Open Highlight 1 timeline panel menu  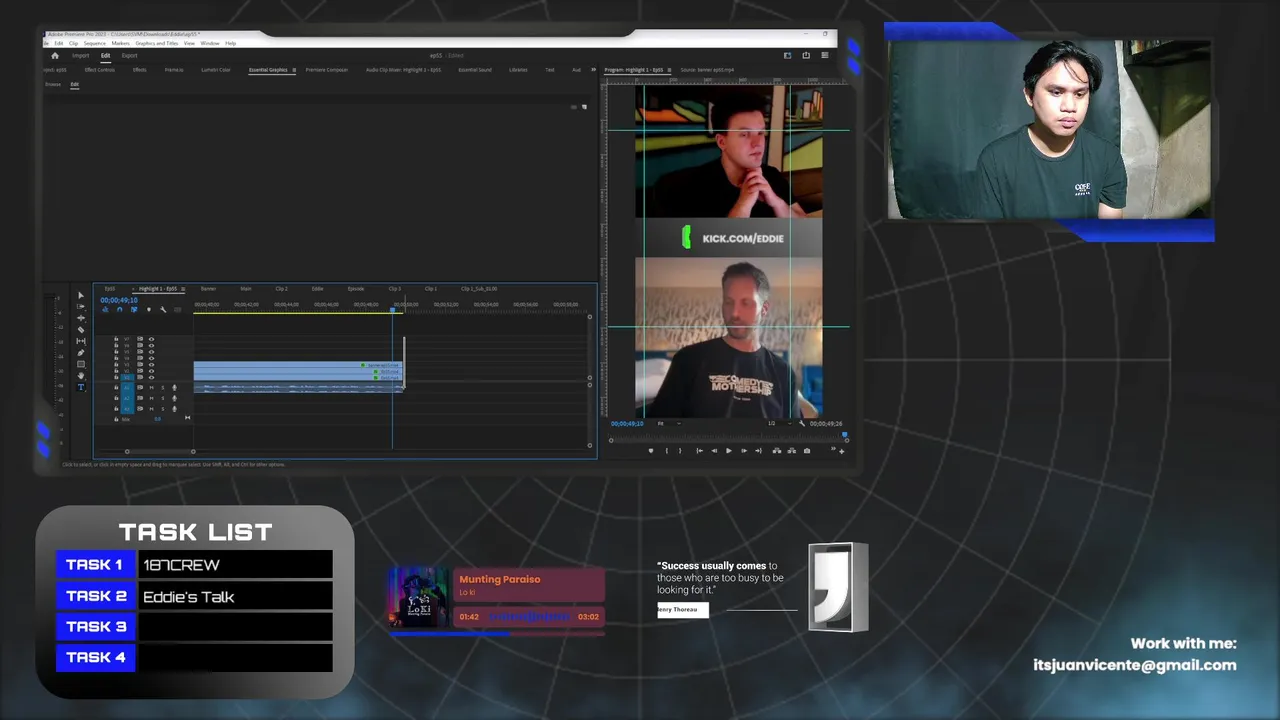click(x=182, y=289)
